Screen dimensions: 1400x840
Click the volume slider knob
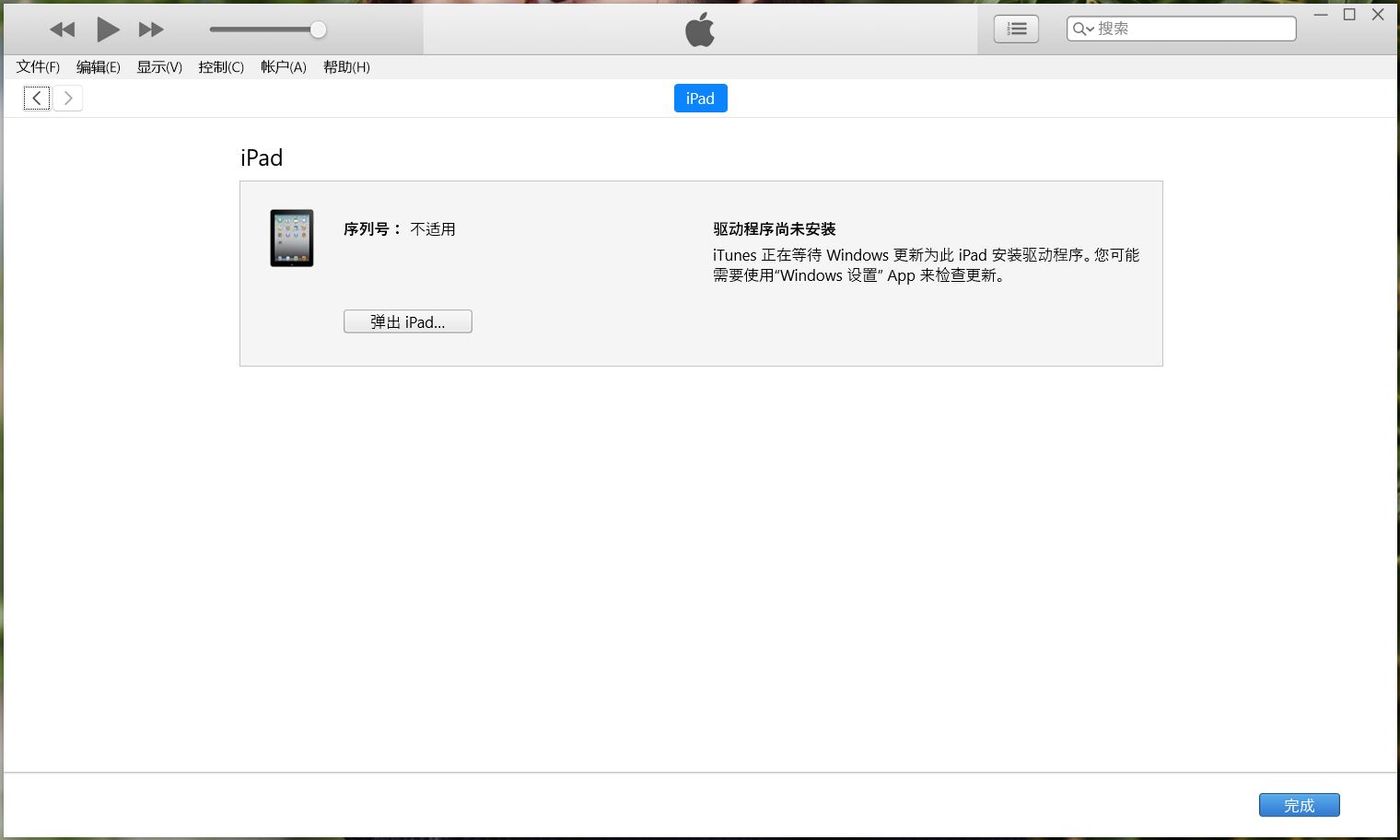(x=318, y=29)
